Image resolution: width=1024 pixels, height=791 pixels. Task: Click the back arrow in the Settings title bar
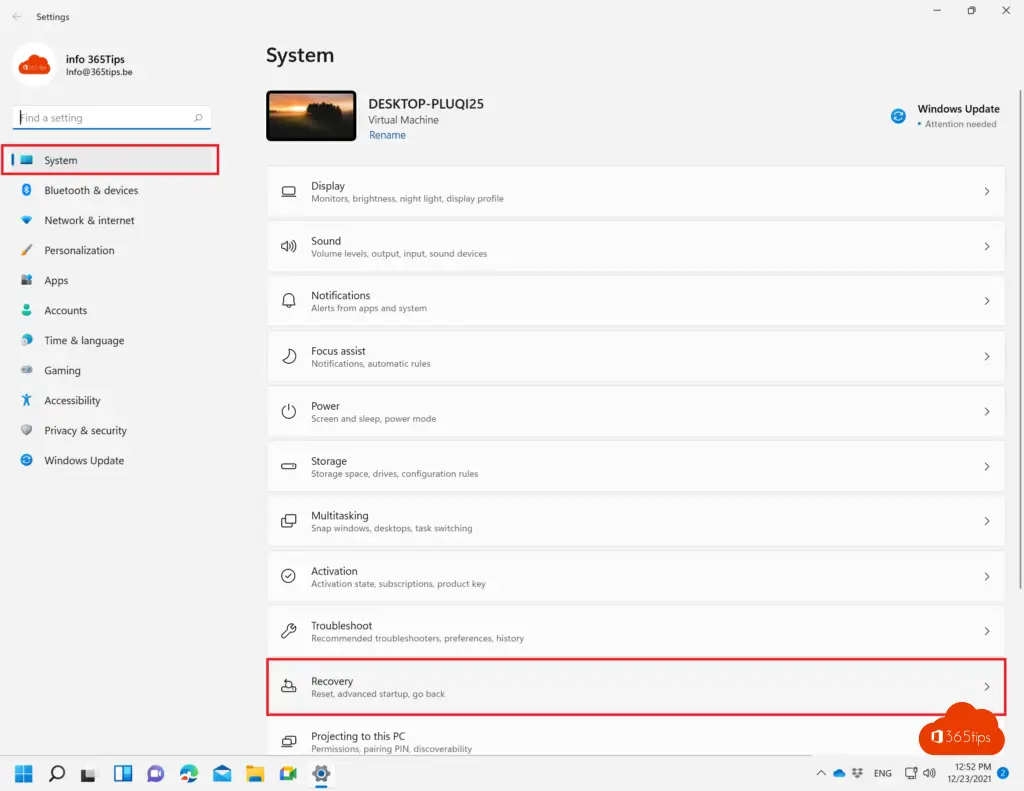tap(16, 17)
